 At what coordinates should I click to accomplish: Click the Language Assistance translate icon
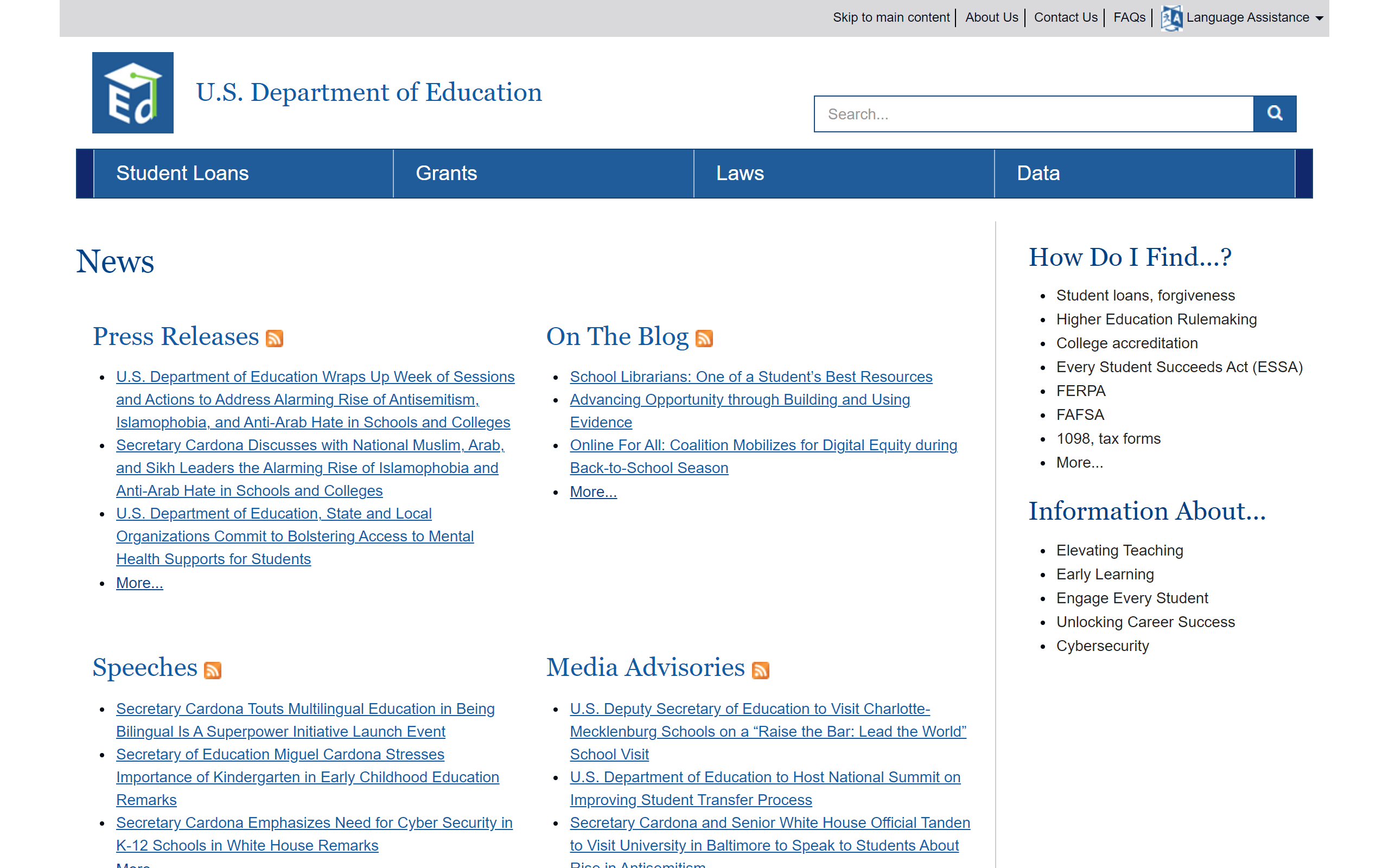pyautogui.click(x=1171, y=18)
